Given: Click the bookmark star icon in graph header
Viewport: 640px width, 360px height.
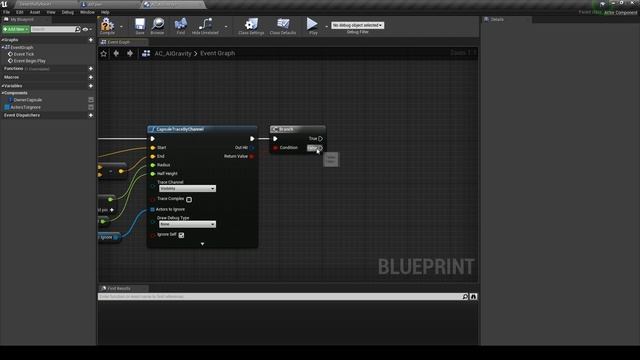Looking at the screenshot, I should coord(104,53).
